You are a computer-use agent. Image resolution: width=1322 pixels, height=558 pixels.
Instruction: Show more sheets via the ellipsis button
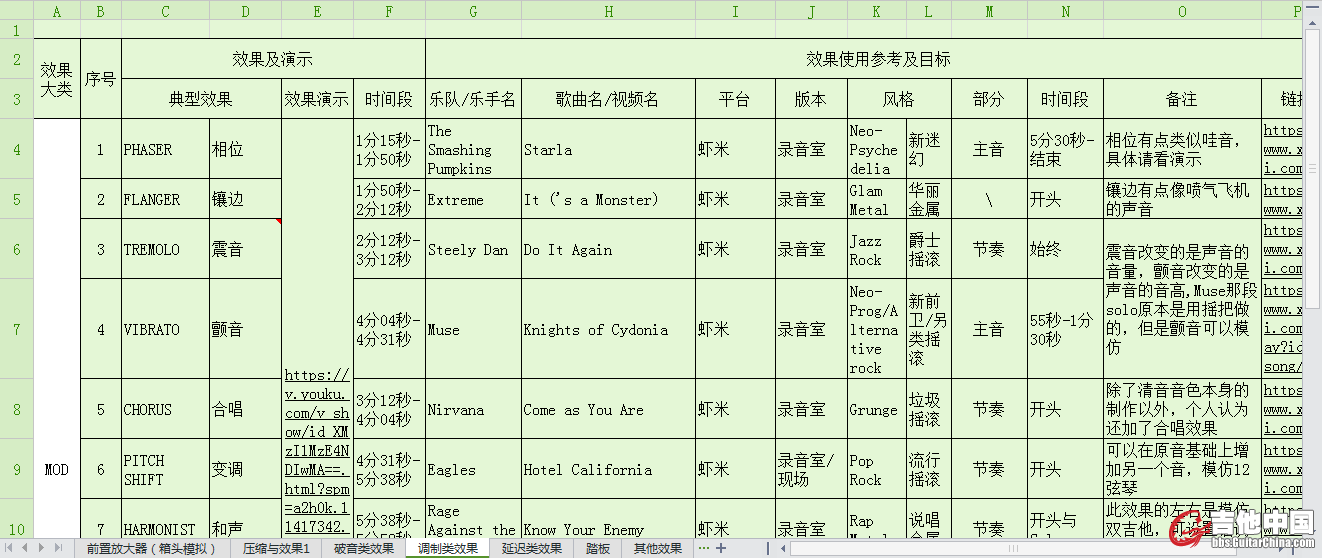[x=703, y=548]
